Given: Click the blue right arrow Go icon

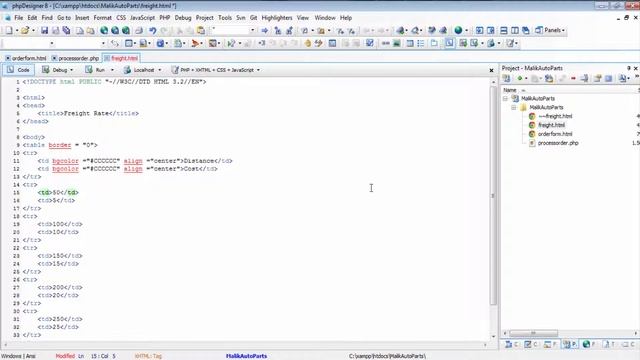Looking at the screenshot, I should [x=264, y=30].
